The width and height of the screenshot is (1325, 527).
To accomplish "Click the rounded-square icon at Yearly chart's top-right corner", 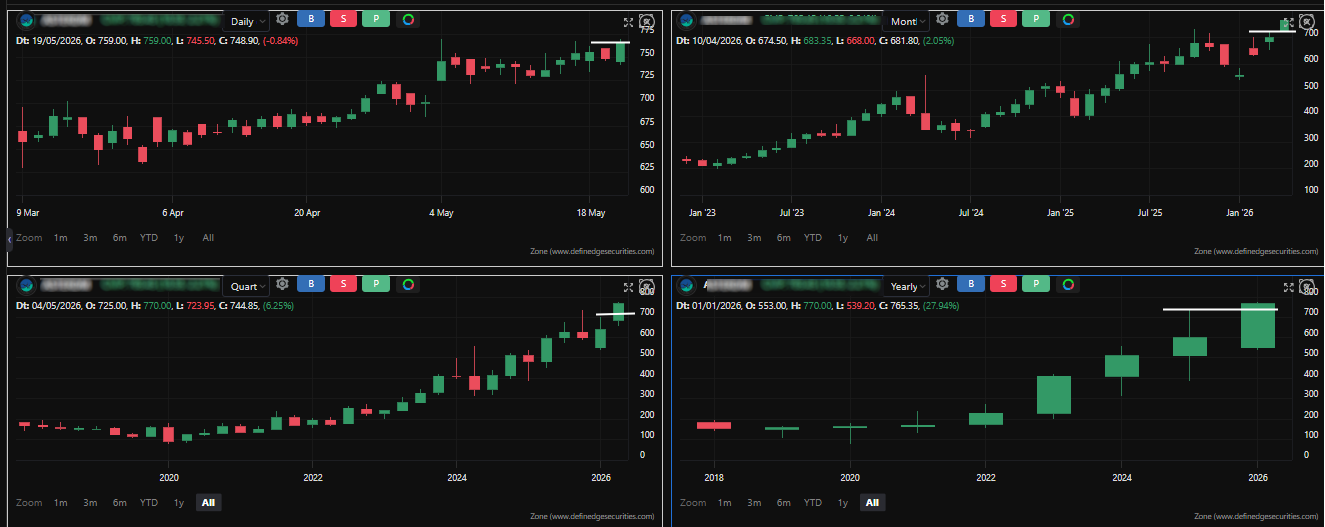I will [1306, 288].
